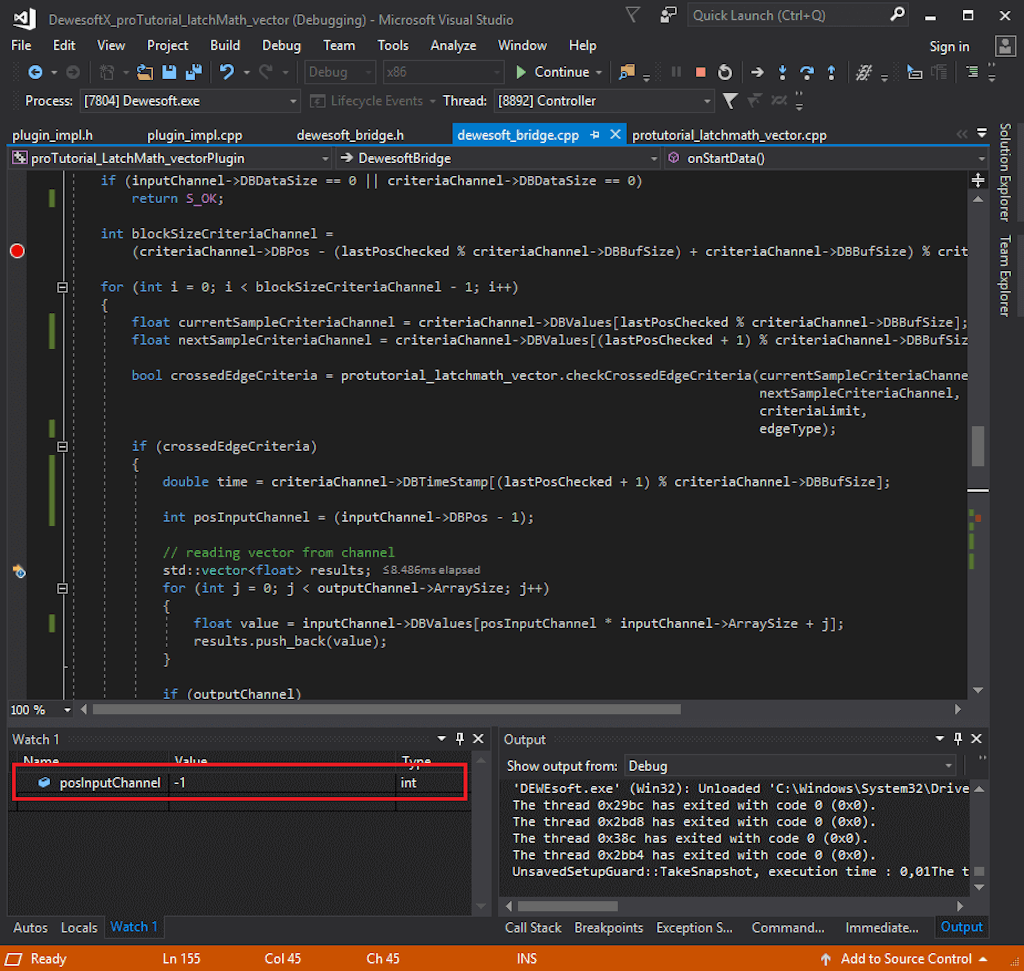Click the hex display toolbar icon
The width and height of the screenshot is (1024, 971).
tap(864, 72)
